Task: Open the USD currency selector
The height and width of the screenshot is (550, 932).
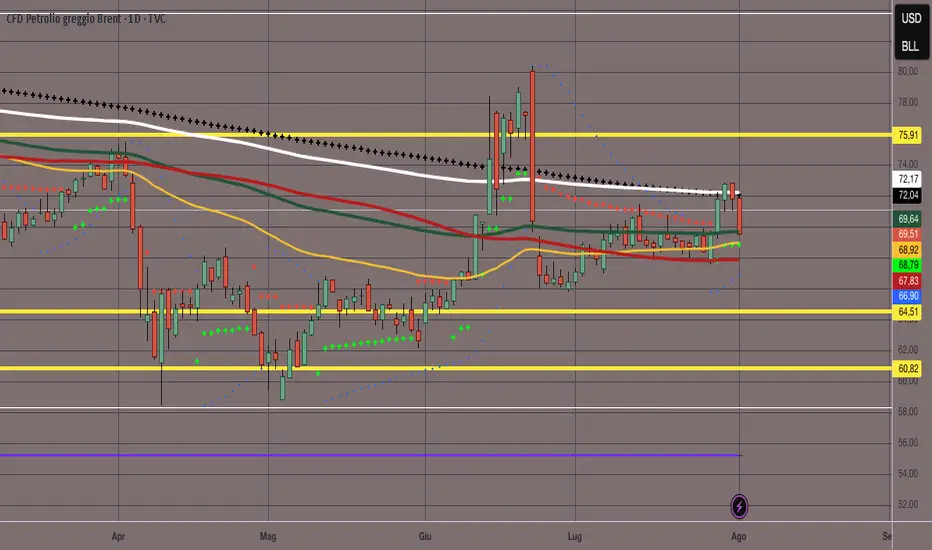Action: 911,18
